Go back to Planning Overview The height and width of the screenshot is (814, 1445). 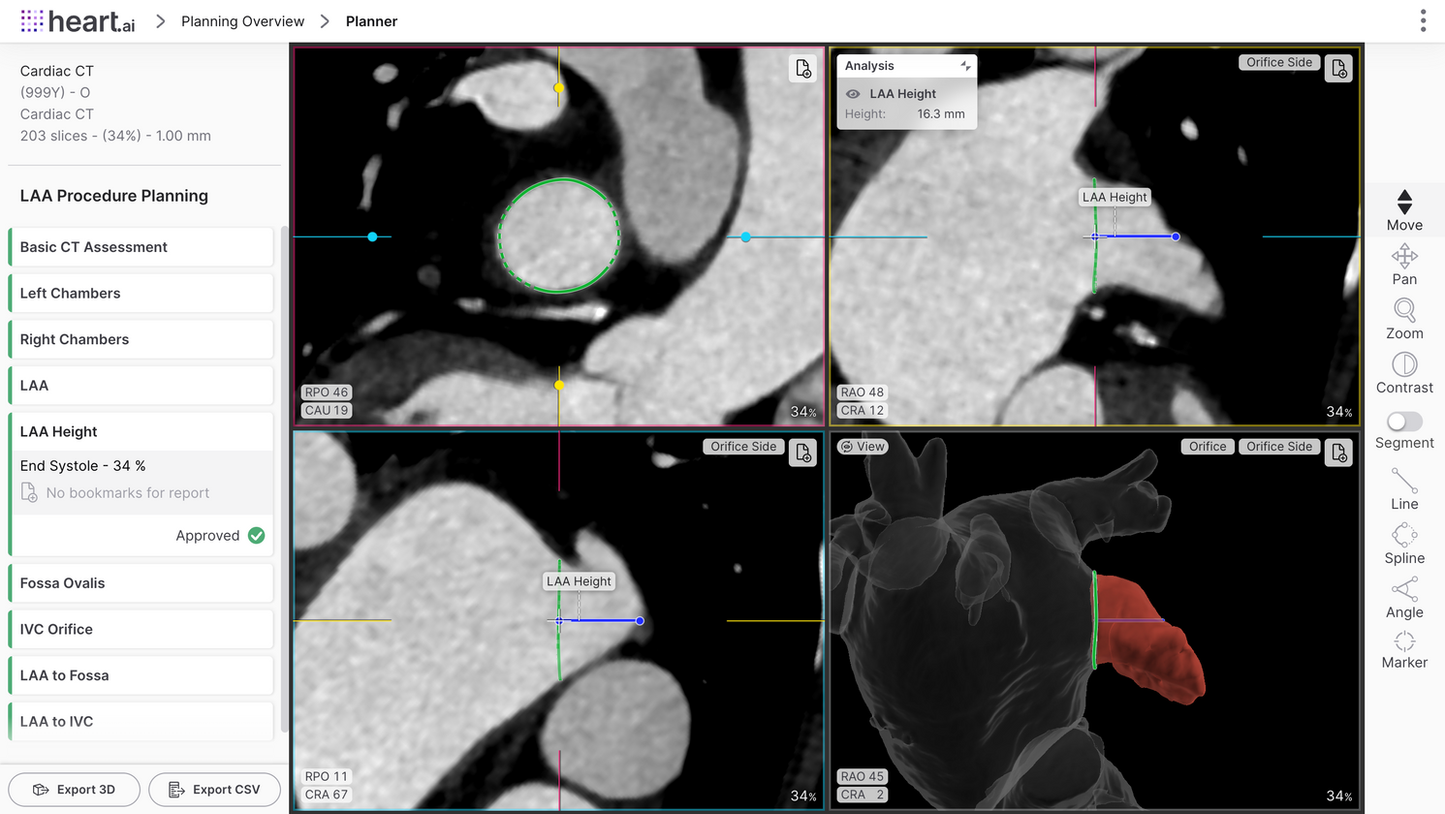tap(243, 21)
